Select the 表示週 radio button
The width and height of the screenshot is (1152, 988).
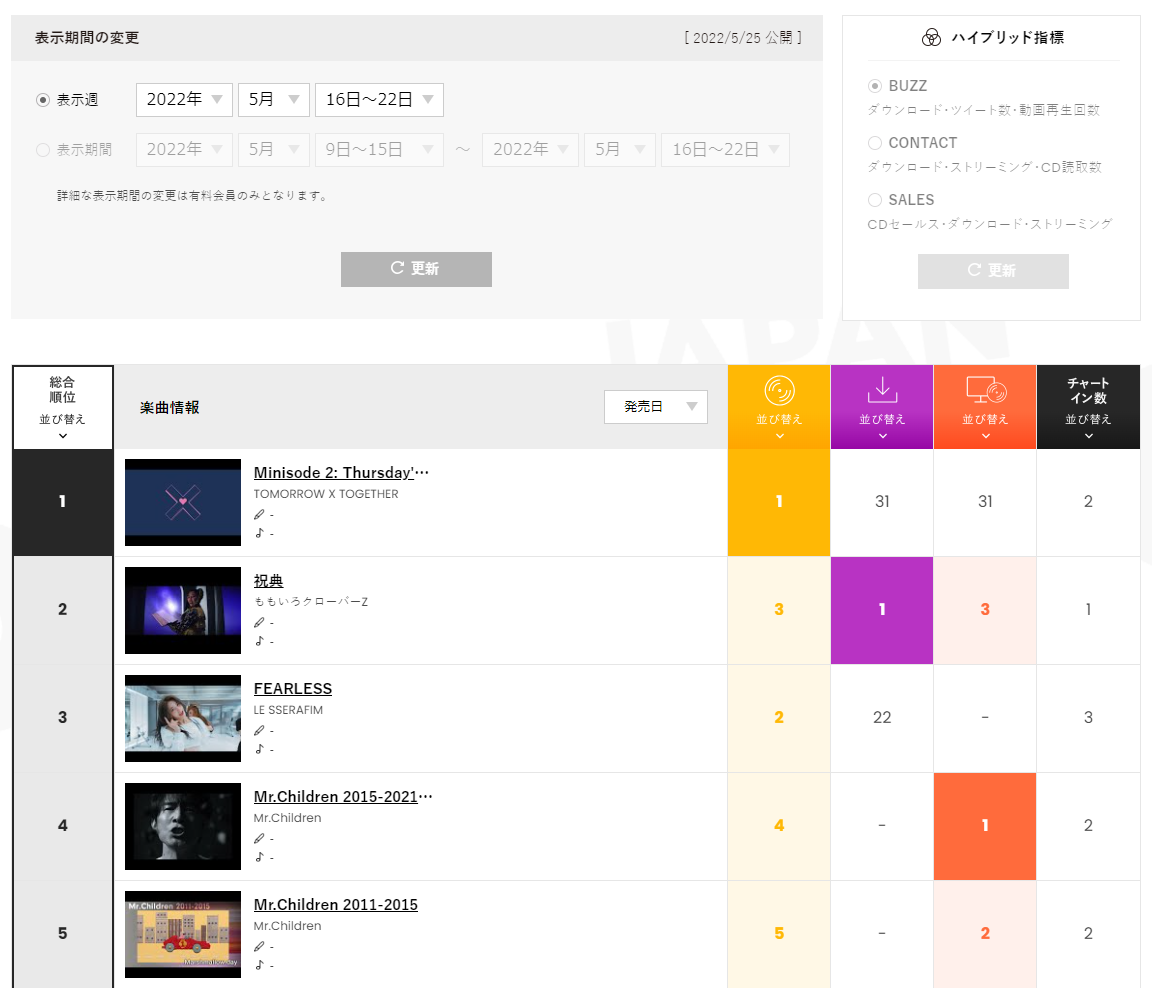click(43, 100)
